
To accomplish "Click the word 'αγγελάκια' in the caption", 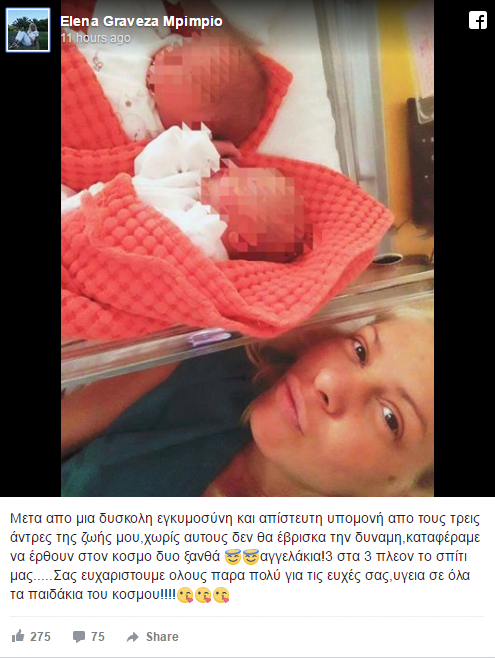I will tap(291, 557).
